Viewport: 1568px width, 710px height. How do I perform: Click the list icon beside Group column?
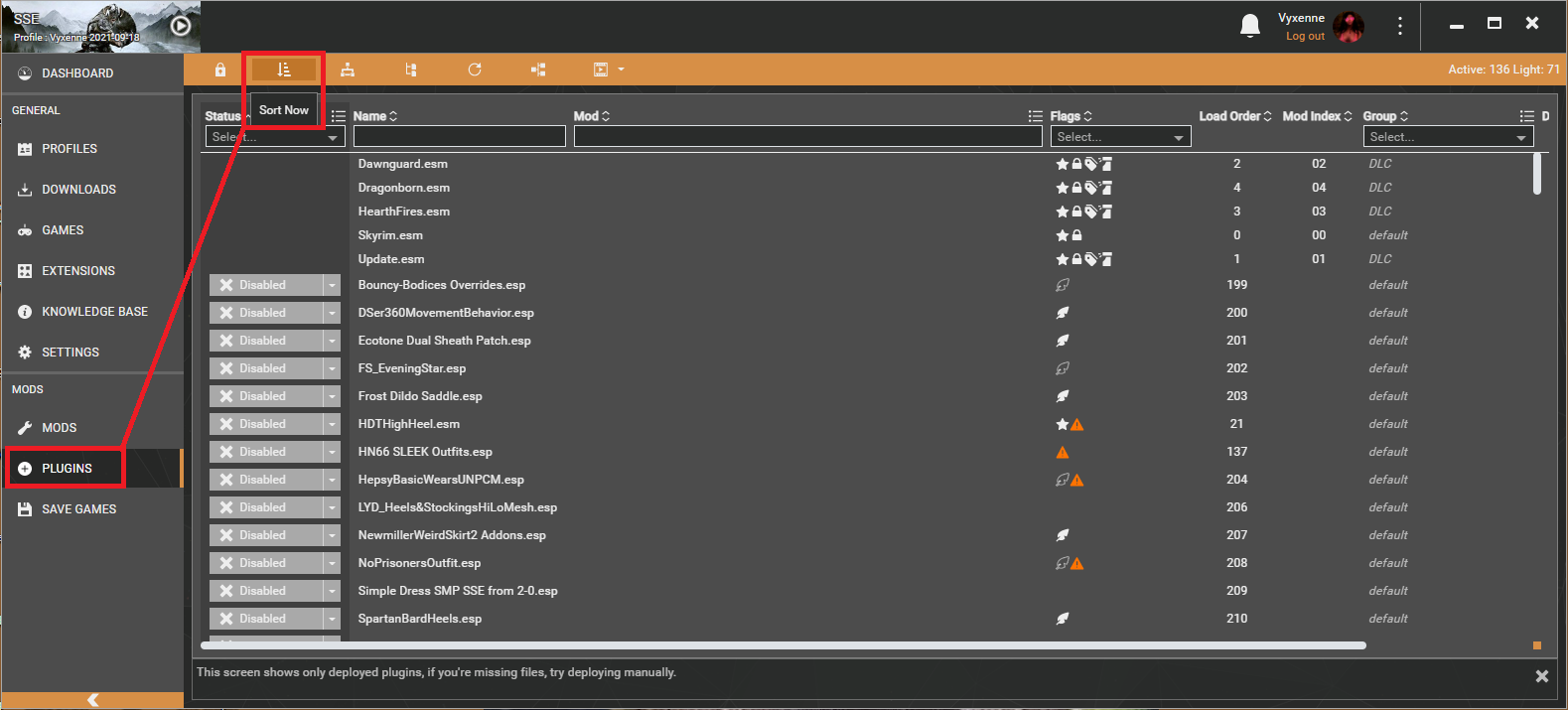[x=1527, y=116]
